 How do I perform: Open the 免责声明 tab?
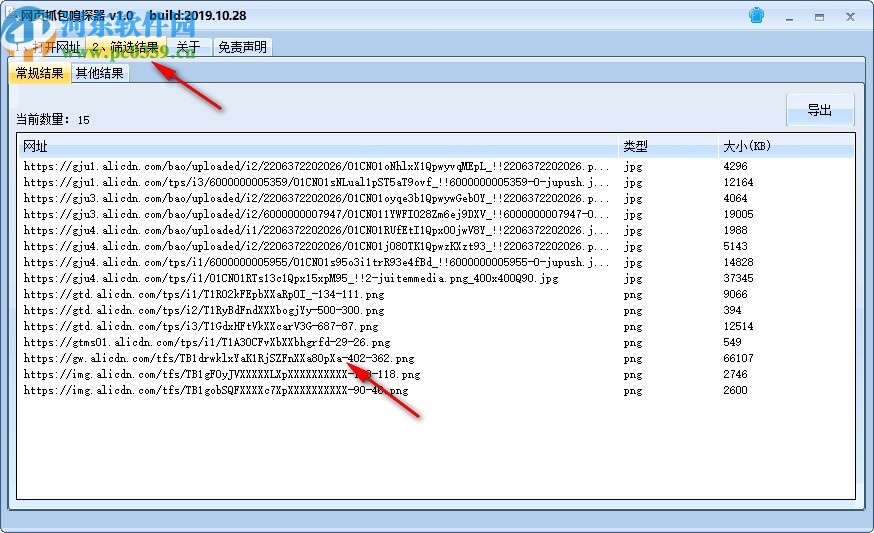coord(242,47)
